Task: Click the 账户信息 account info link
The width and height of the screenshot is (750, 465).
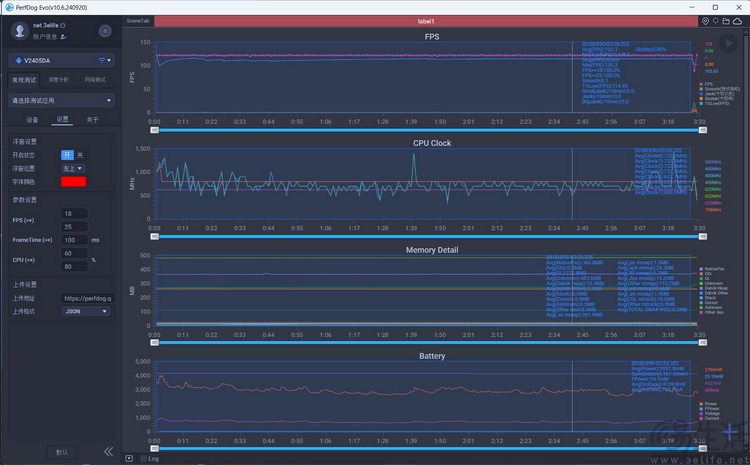Action: (45, 37)
